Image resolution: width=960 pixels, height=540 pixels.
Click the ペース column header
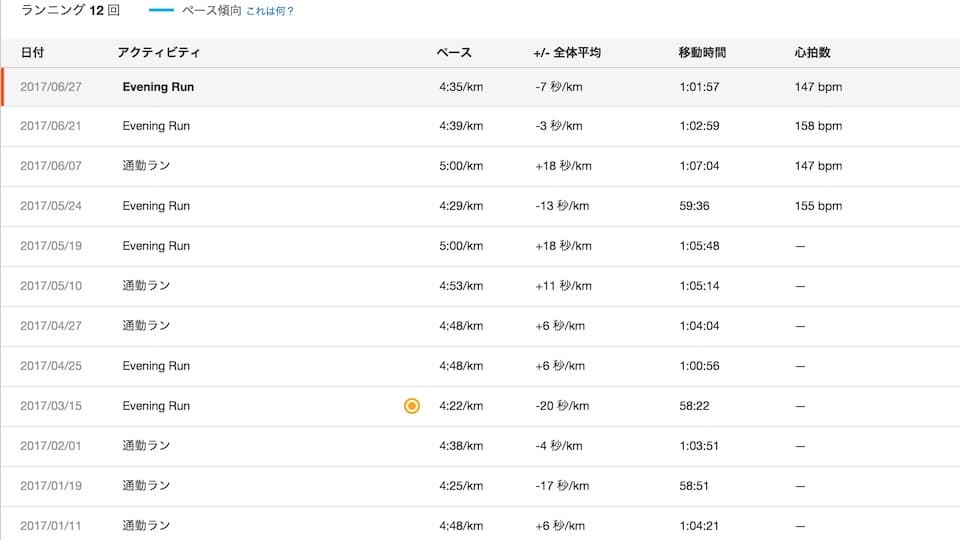coord(454,53)
